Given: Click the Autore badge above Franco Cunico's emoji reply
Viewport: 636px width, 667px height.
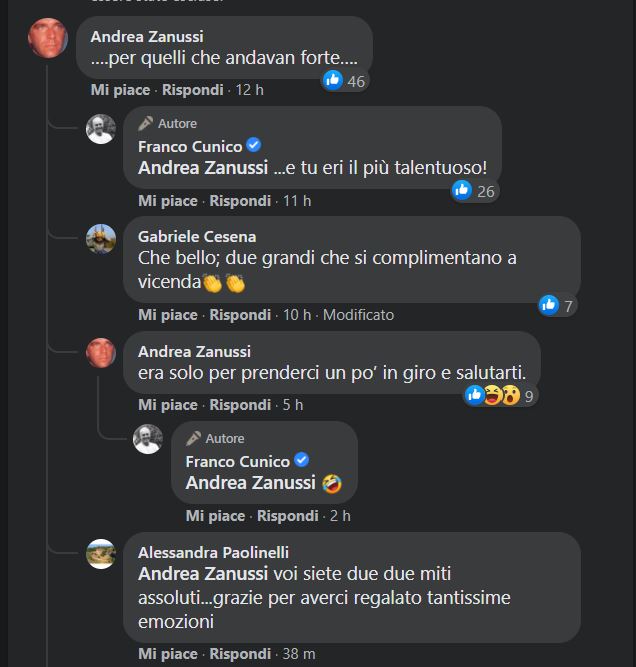Looking at the screenshot, I should pos(215,438).
